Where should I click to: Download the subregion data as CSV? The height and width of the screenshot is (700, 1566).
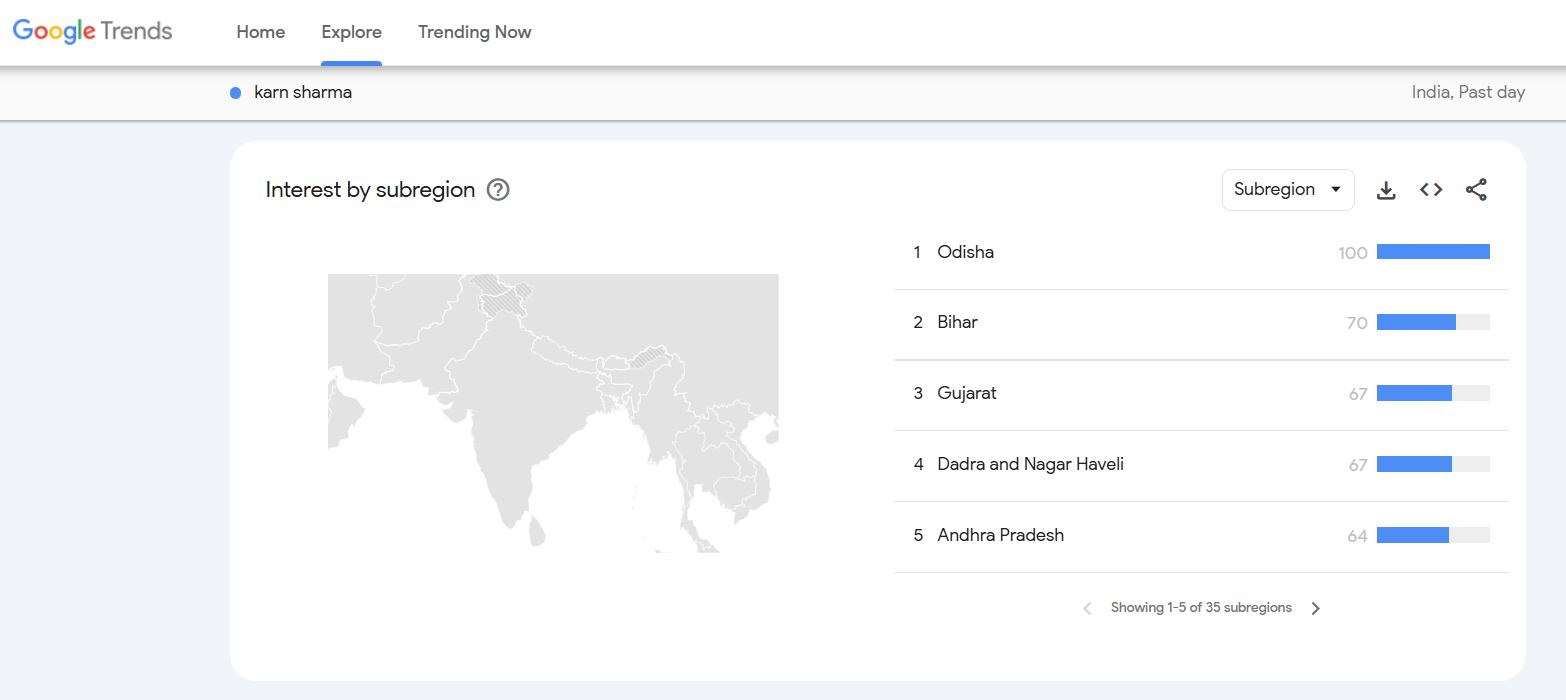(1386, 190)
